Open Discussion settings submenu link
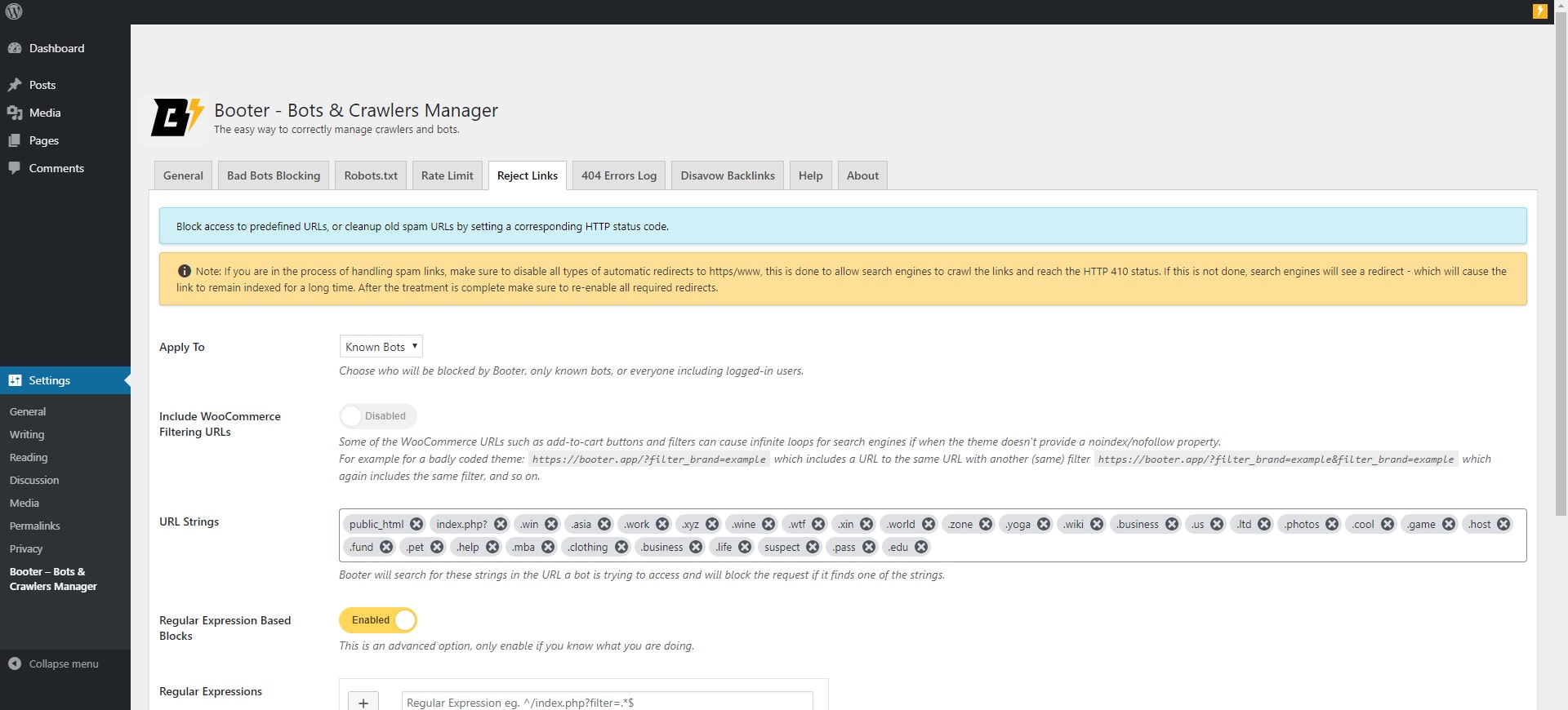 click(x=34, y=481)
